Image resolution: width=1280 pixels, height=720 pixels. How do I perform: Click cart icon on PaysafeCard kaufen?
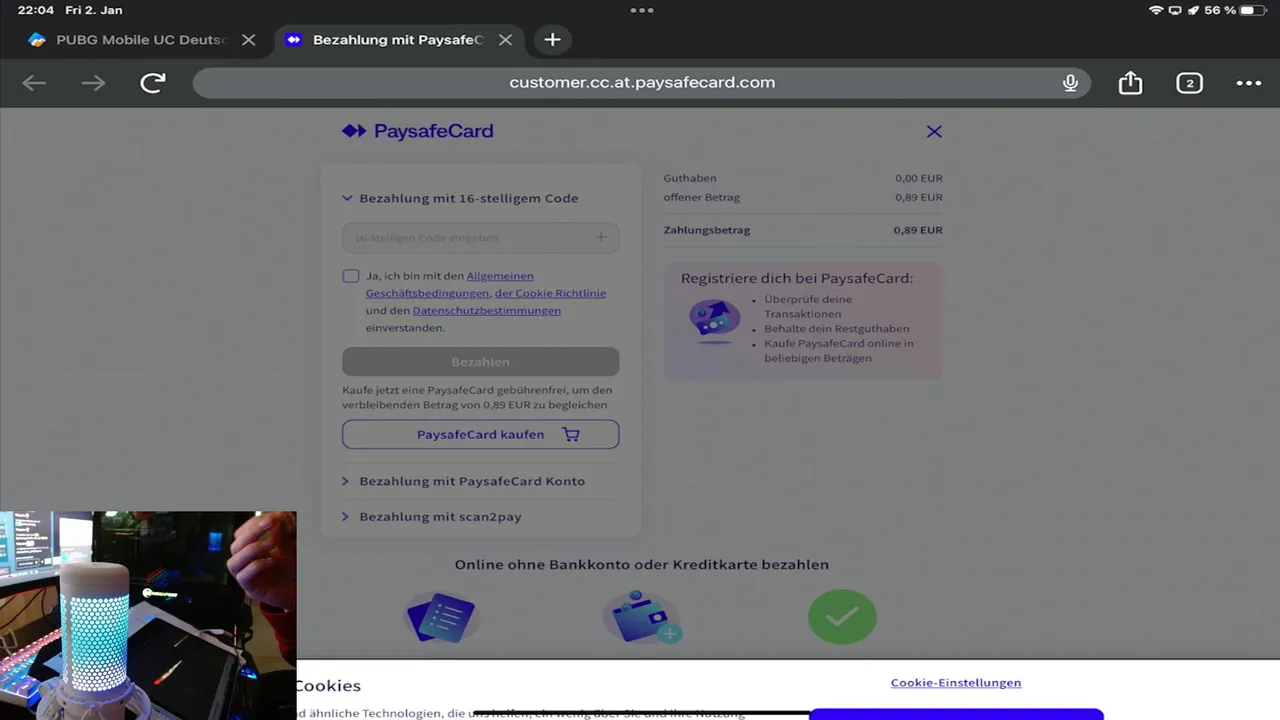[571, 434]
